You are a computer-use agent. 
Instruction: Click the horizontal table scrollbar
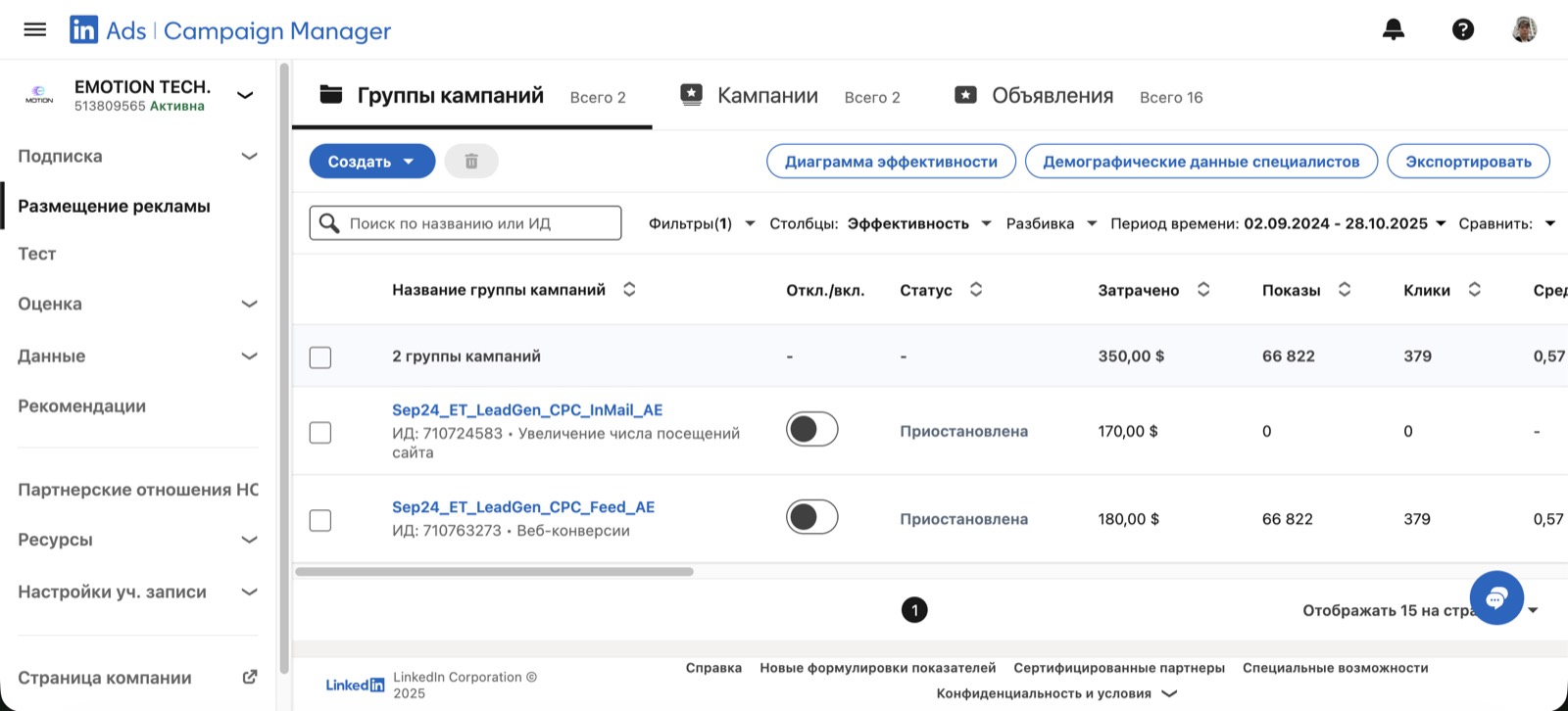point(494,571)
